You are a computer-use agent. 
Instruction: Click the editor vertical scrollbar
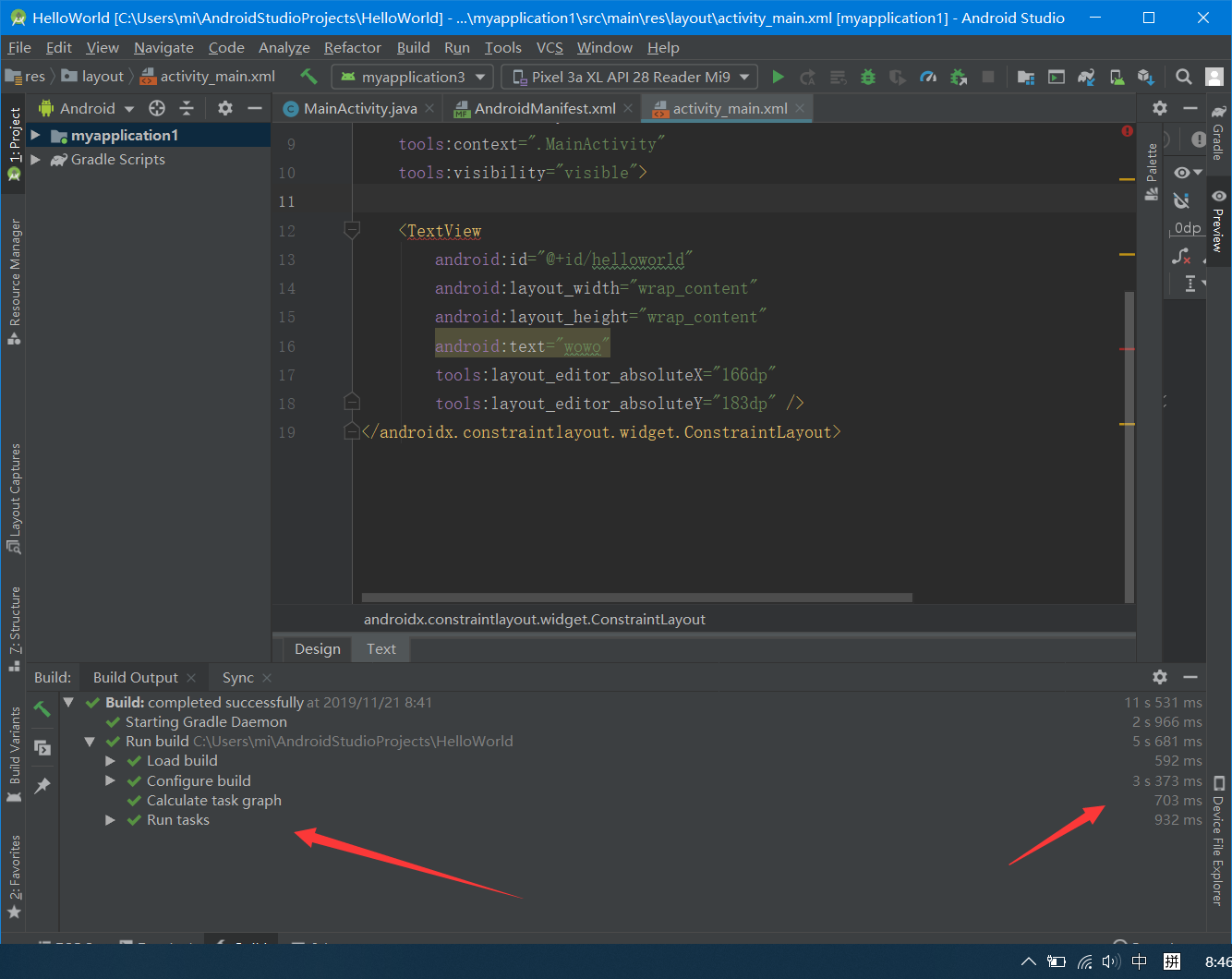point(1129,446)
